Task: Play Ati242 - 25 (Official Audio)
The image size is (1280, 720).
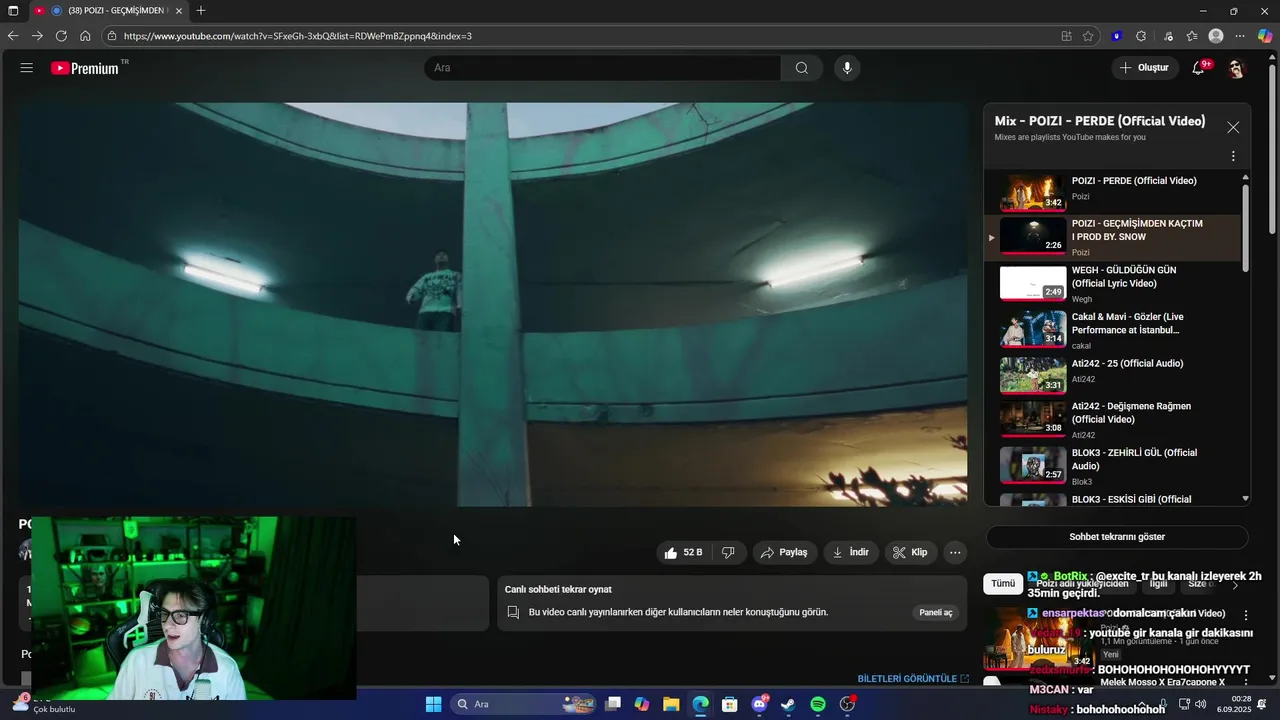Action: point(1113,376)
